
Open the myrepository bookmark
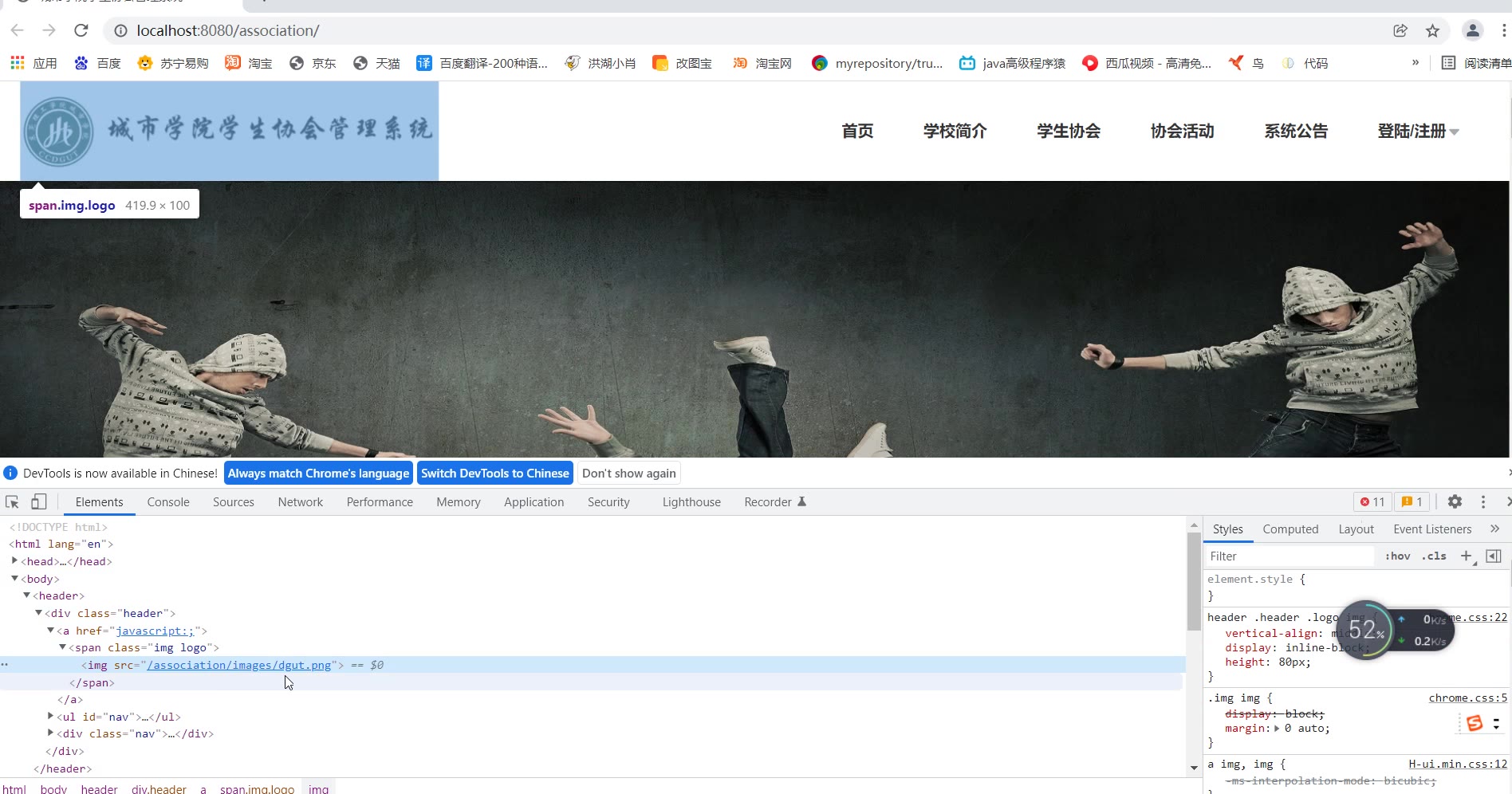[876, 63]
